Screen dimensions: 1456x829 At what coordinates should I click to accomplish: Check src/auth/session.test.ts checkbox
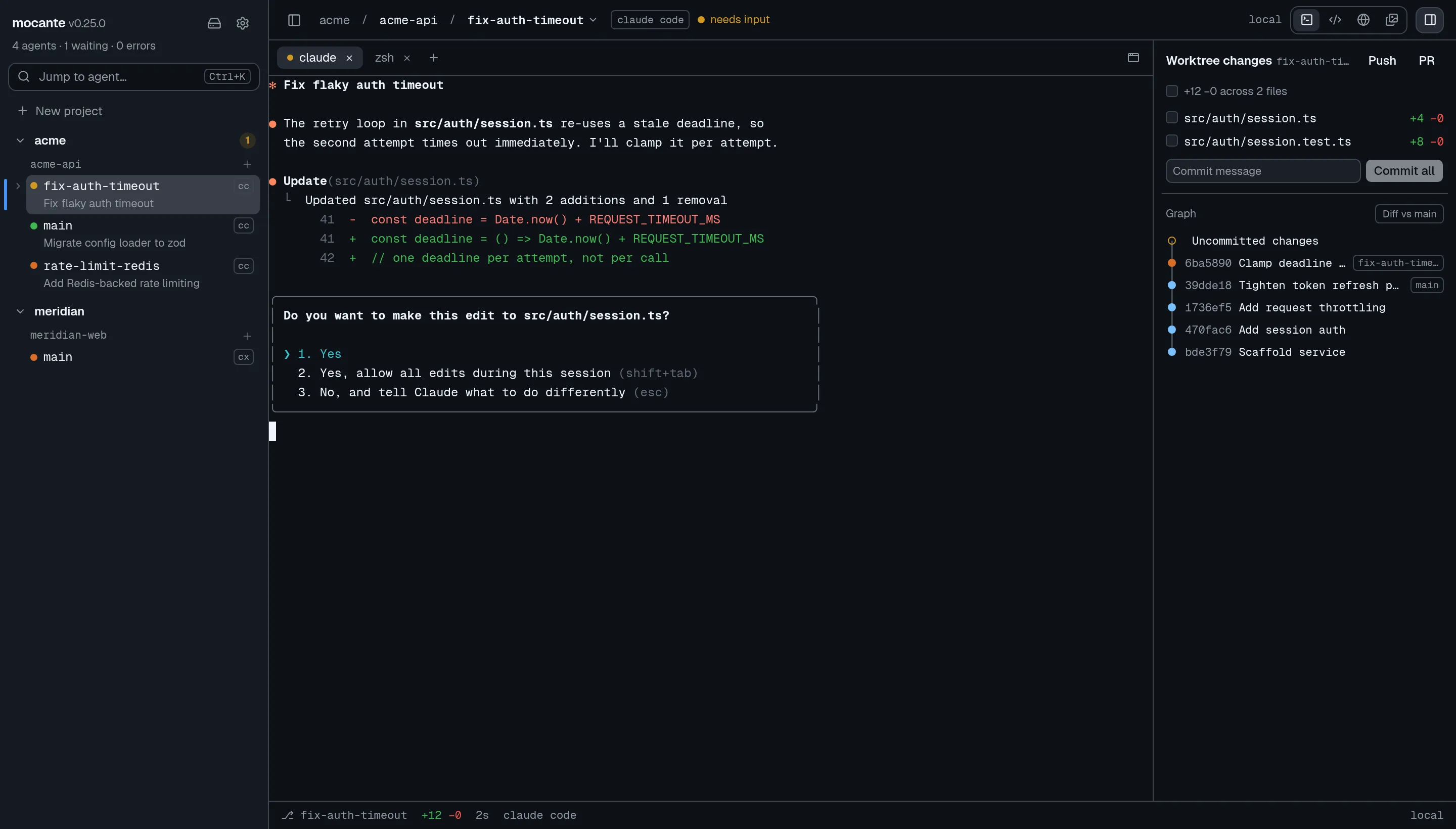1172,141
